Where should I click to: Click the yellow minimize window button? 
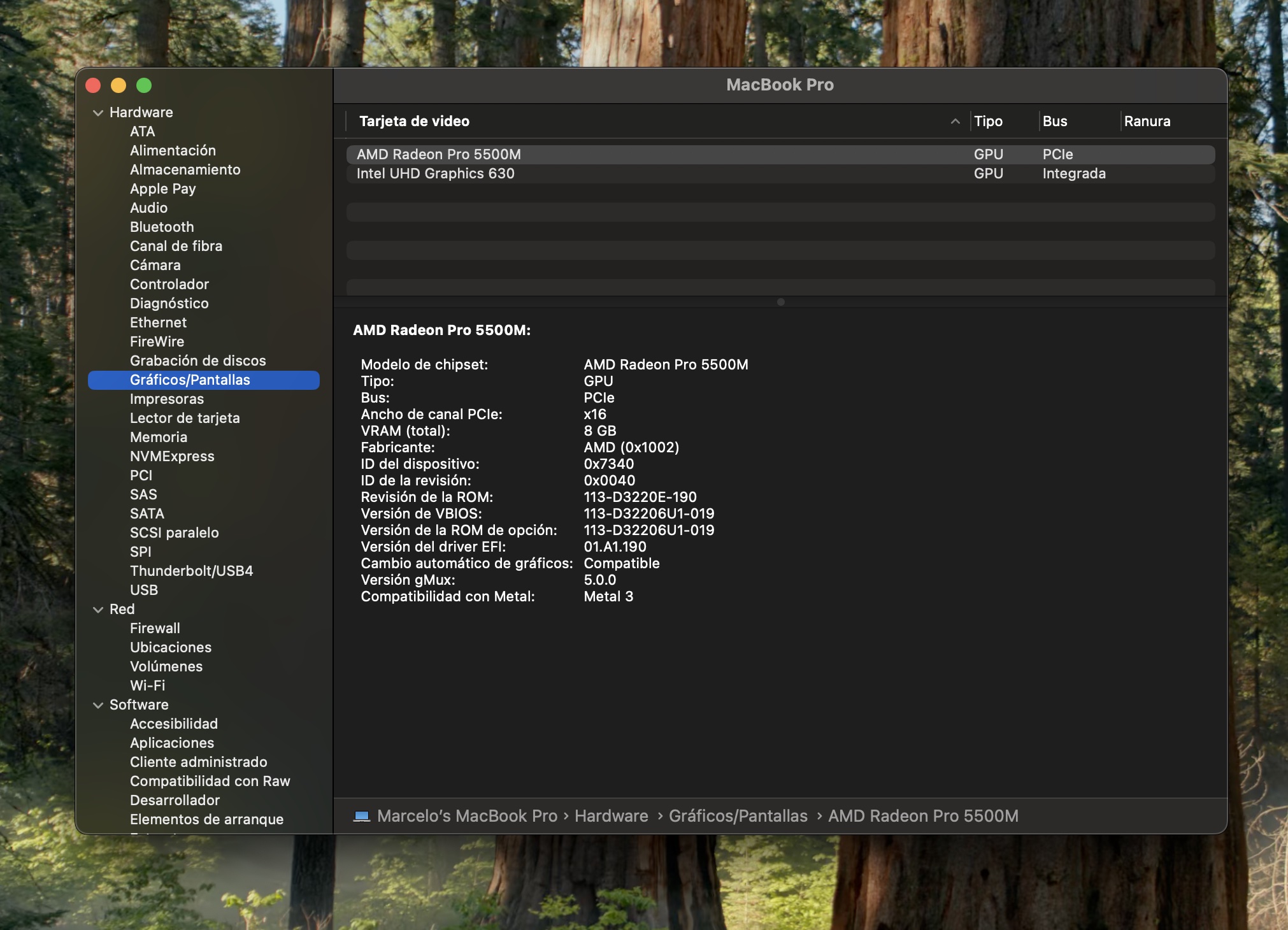[x=118, y=85]
